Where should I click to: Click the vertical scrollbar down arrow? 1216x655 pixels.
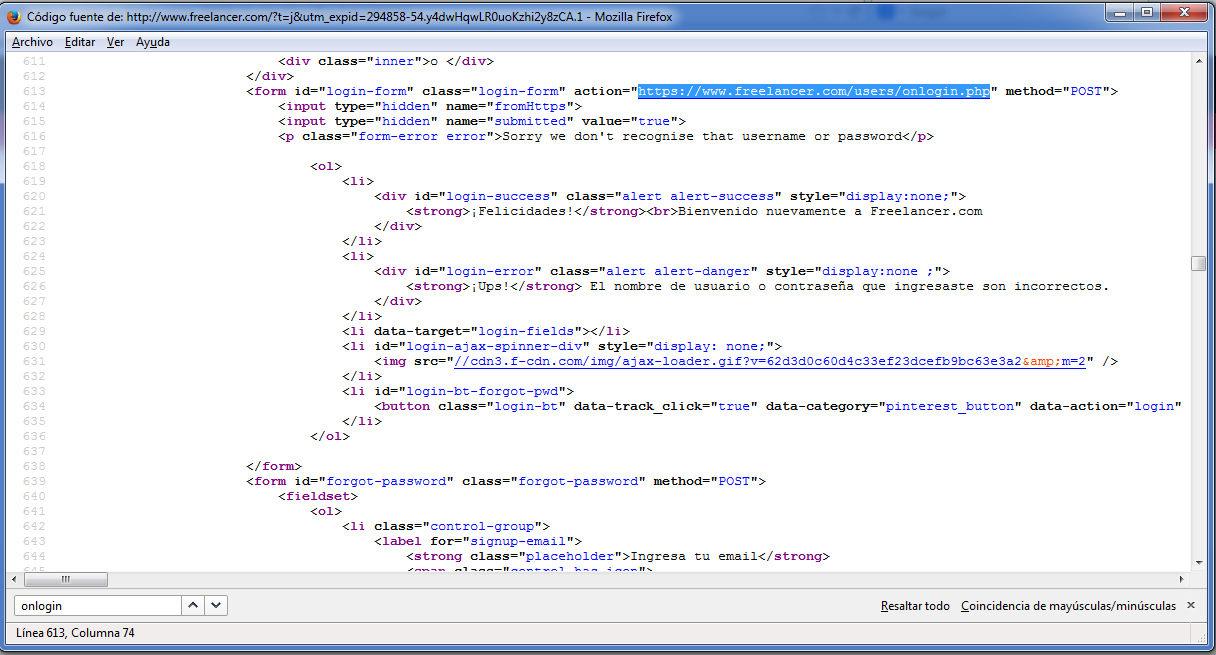click(1198, 562)
